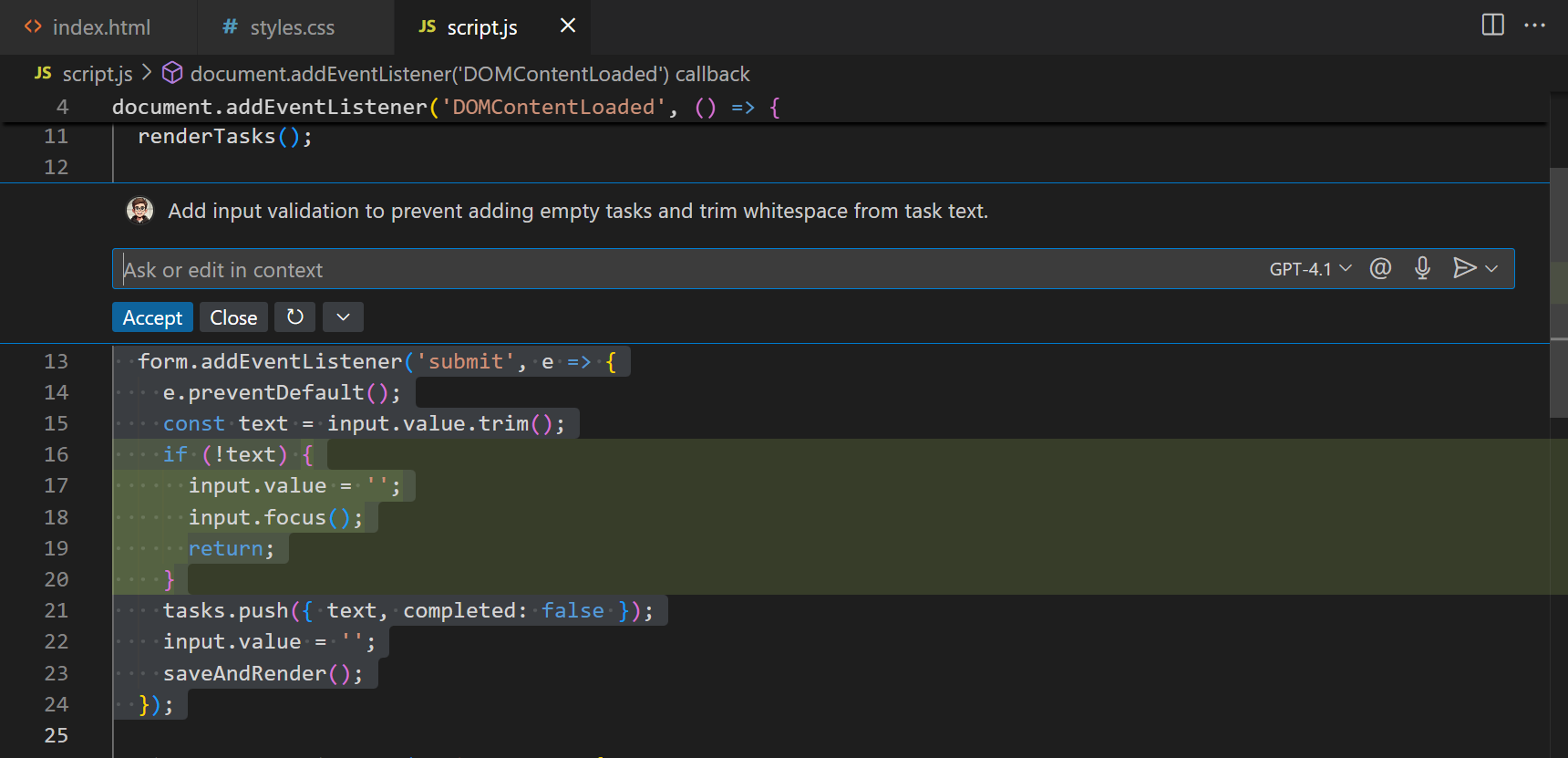The height and width of the screenshot is (758, 1568).
Task: Accept the inline chat changes
Action: point(152,317)
